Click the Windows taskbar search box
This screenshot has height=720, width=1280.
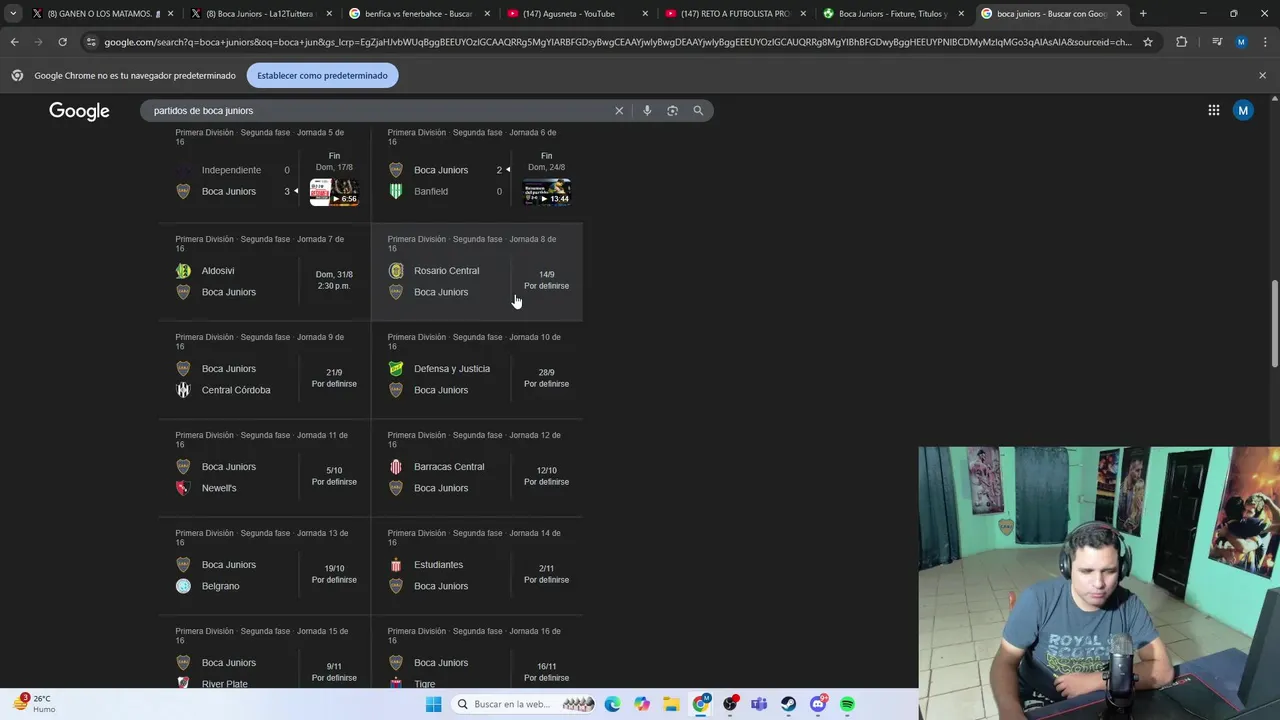coord(522,704)
